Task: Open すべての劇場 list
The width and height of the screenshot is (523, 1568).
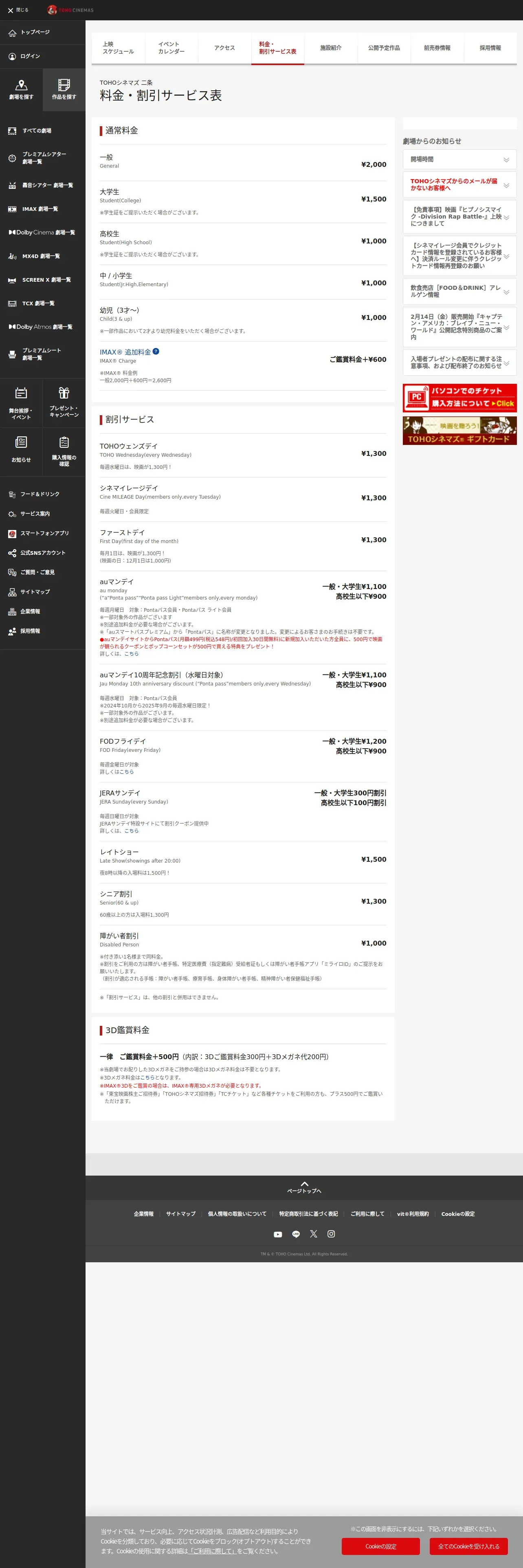Action: pyautogui.click(x=43, y=131)
